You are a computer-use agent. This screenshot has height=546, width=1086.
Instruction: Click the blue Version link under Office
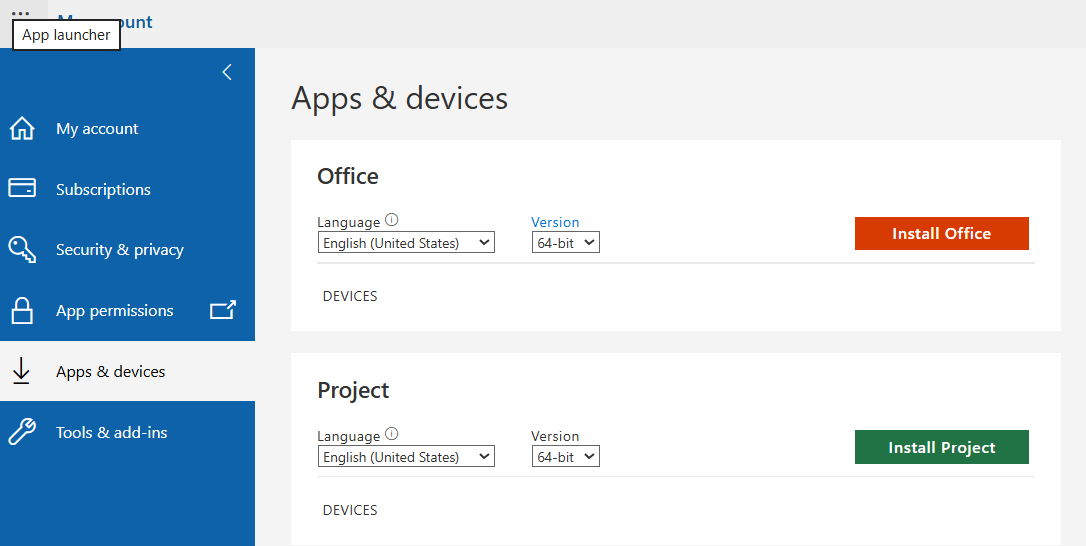pos(555,222)
